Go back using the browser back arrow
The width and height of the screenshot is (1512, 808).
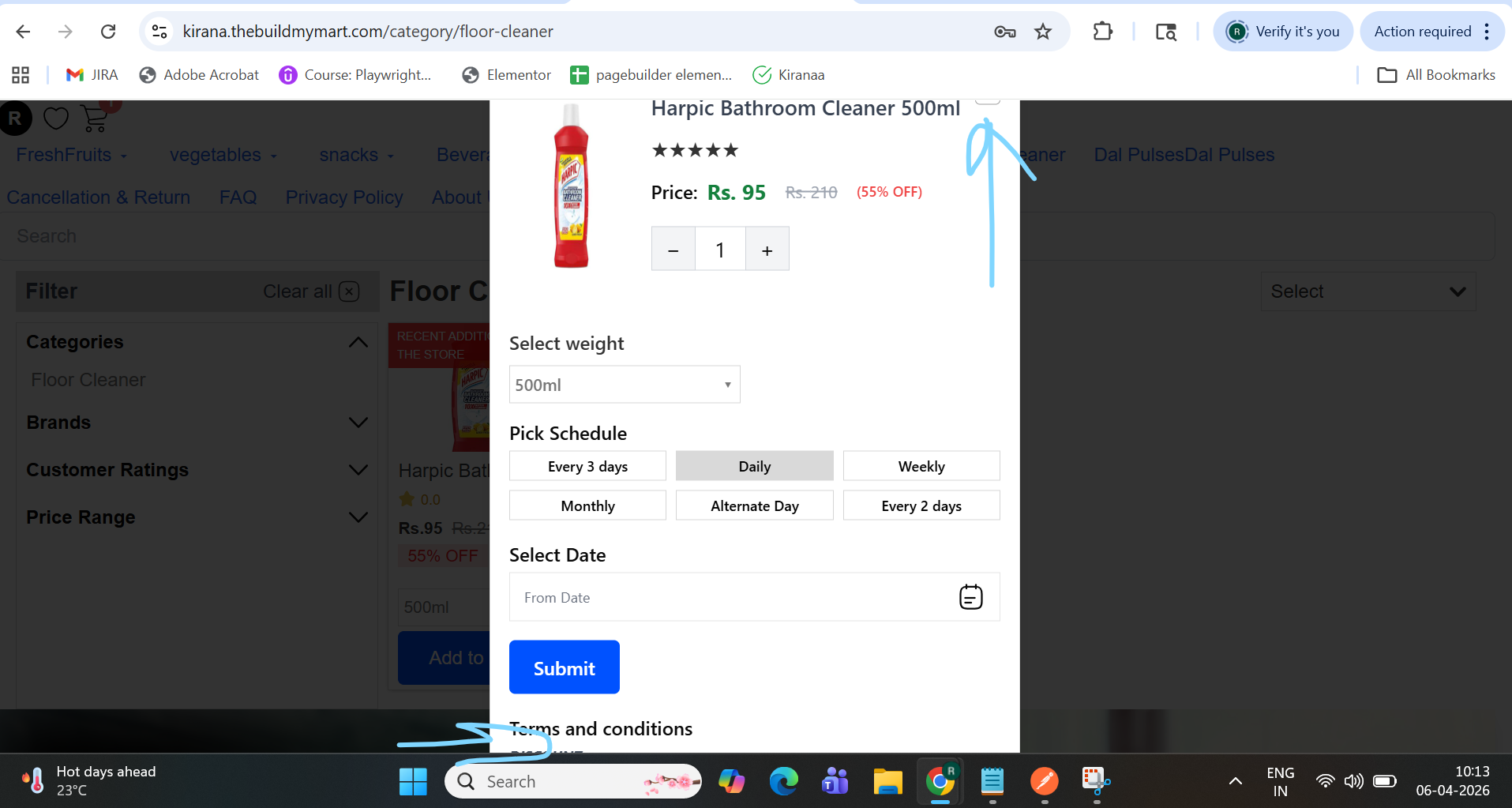24,32
